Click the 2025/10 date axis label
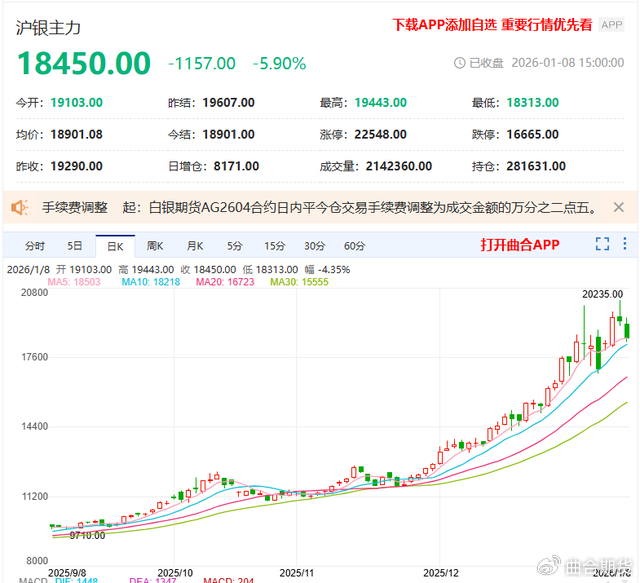This screenshot has height=583, width=640. (175, 573)
